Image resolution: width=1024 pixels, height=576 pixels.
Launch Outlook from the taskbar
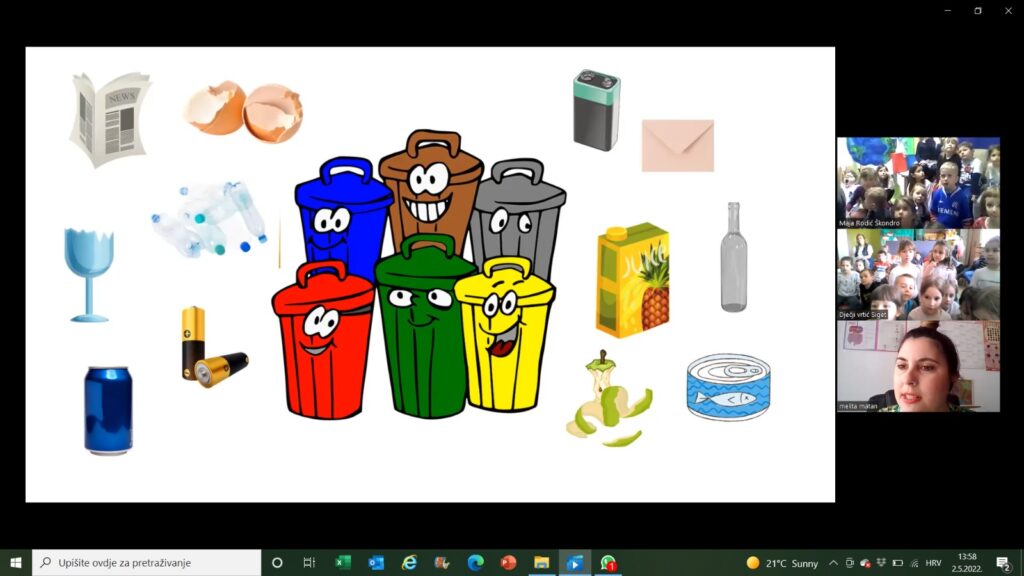coord(376,563)
